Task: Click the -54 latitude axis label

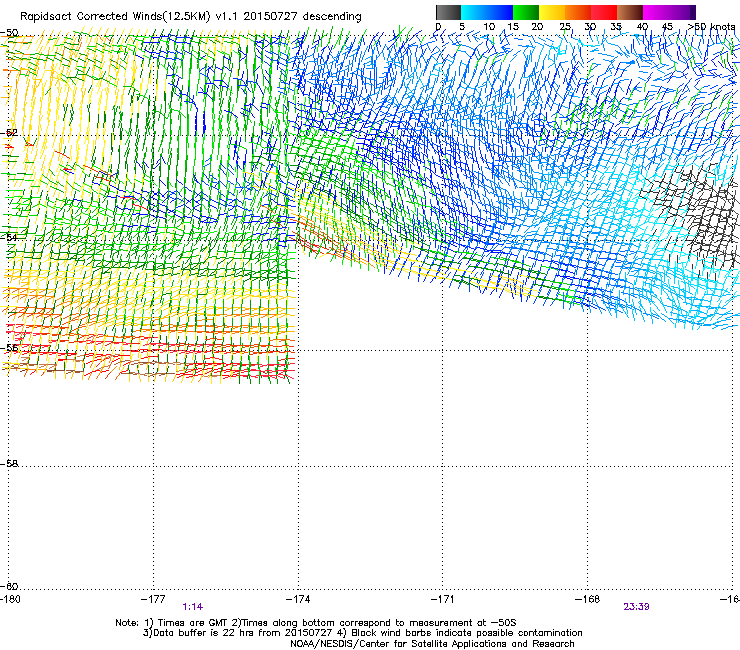Action: (9, 237)
